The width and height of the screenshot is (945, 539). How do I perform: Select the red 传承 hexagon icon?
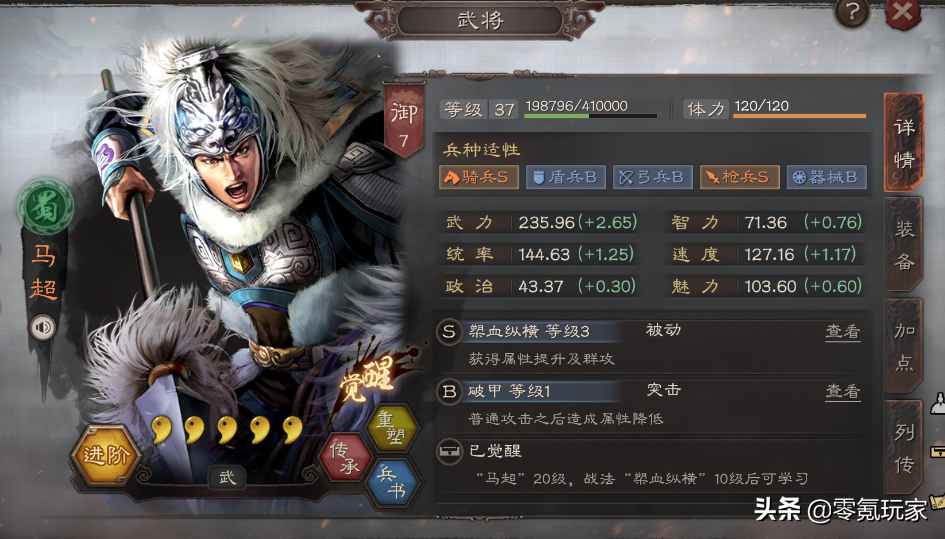click(x=345, y=458)
